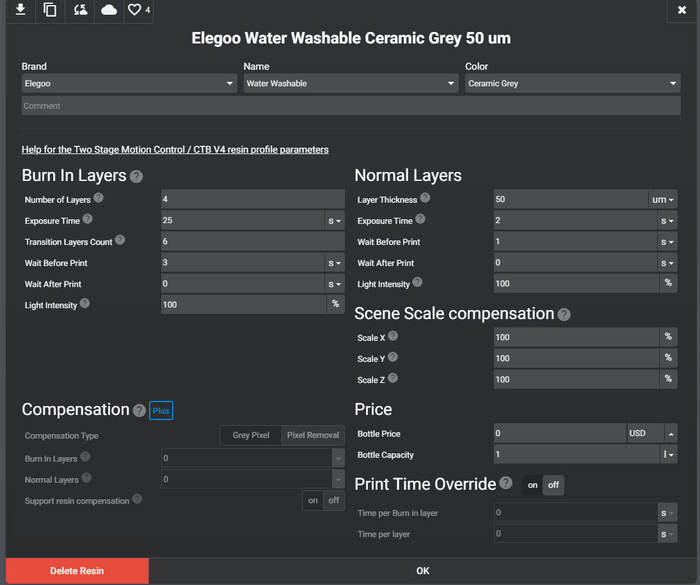Open the Brand dropdown showing Elegoo

point(129,84)
